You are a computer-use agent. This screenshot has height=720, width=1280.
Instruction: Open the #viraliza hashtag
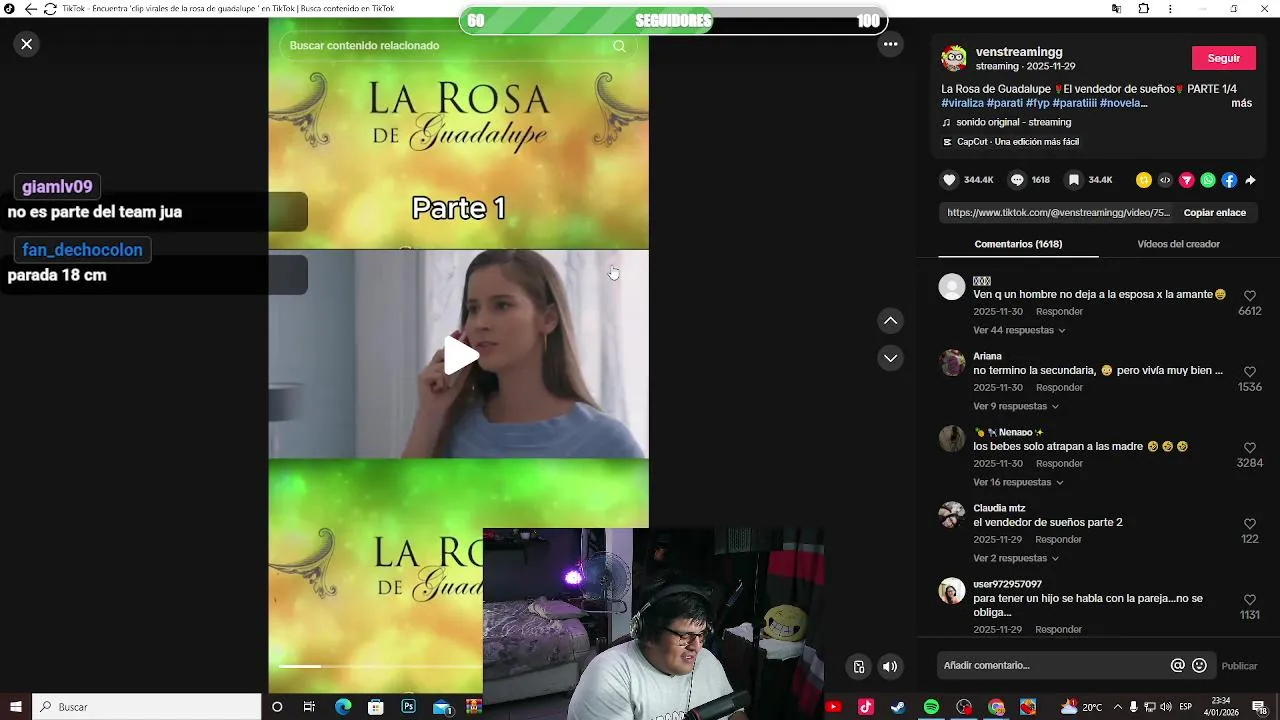coord(962,103)
